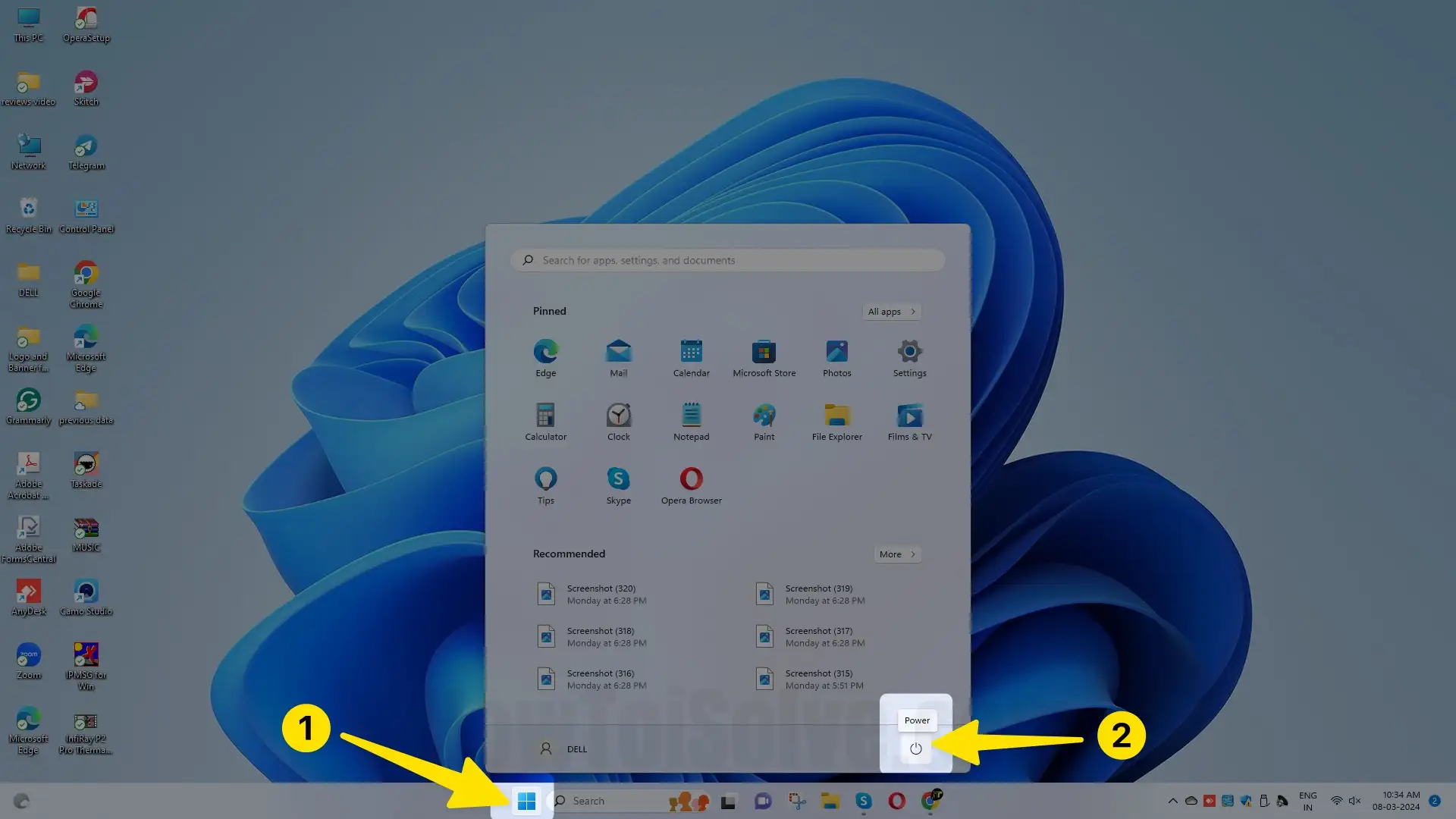This screenshot has width=1456, height=819.
Task: Open the Photos app in Start menu
Action: [837, 359]
